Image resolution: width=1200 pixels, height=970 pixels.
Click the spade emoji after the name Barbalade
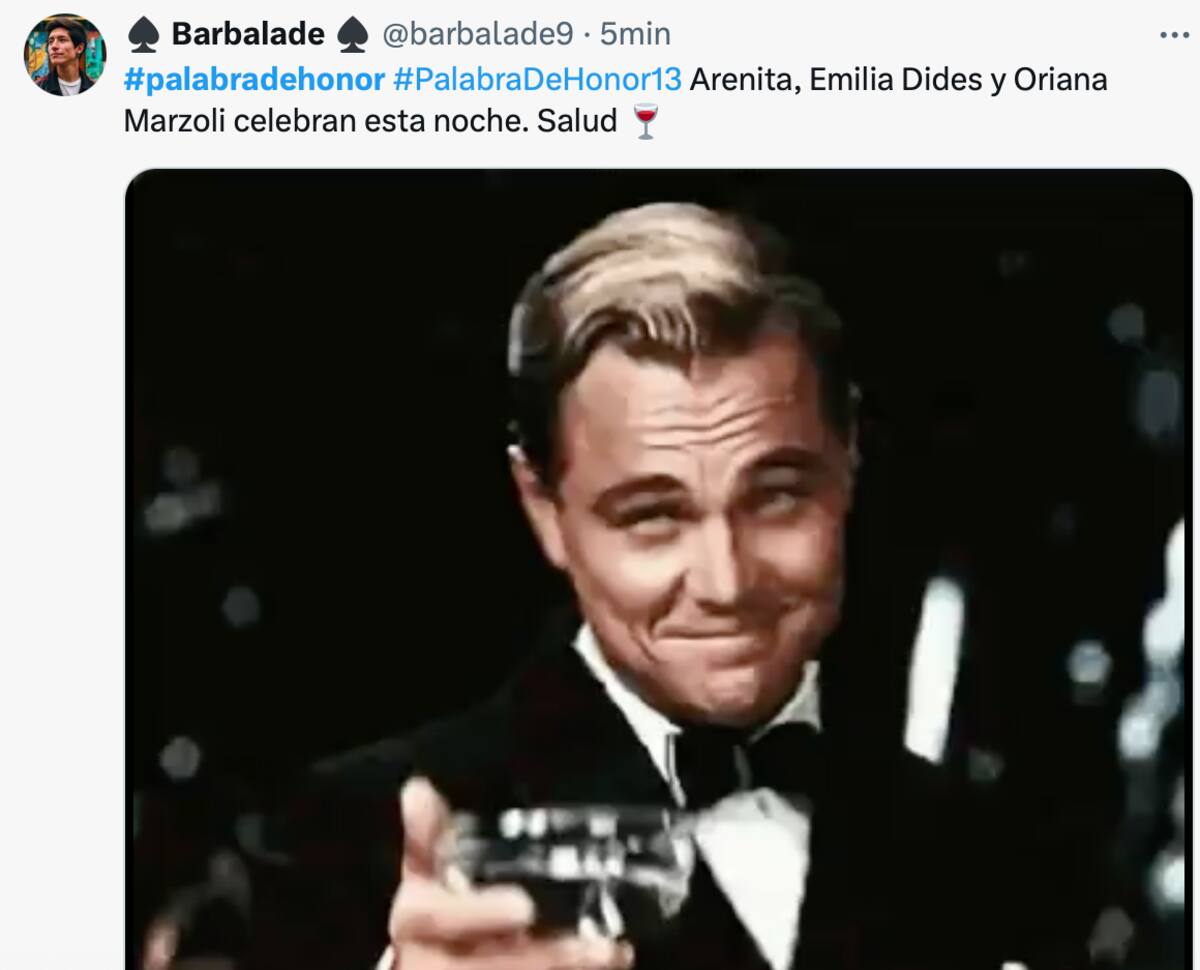point(352,35)
